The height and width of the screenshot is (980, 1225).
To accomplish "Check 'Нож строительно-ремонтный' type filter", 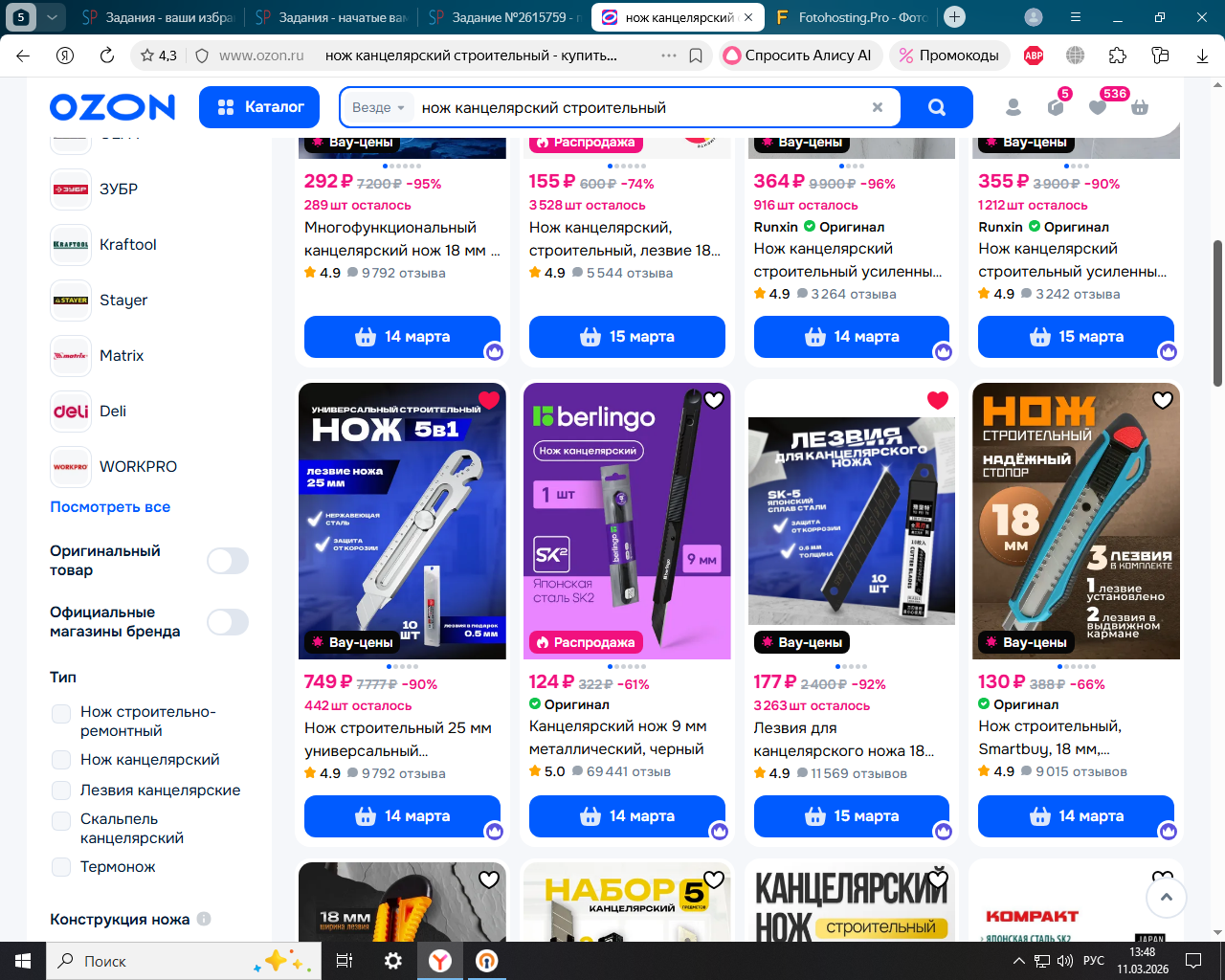I will [61, 714].
